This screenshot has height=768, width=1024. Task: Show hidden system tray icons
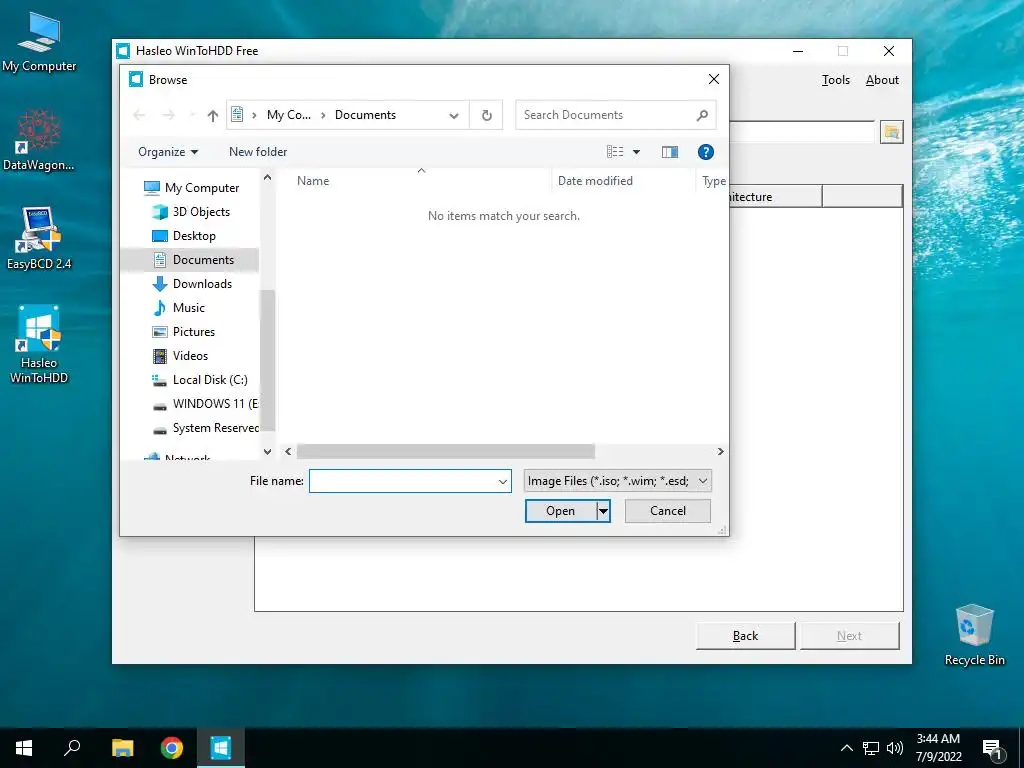[x=846, y=748]
